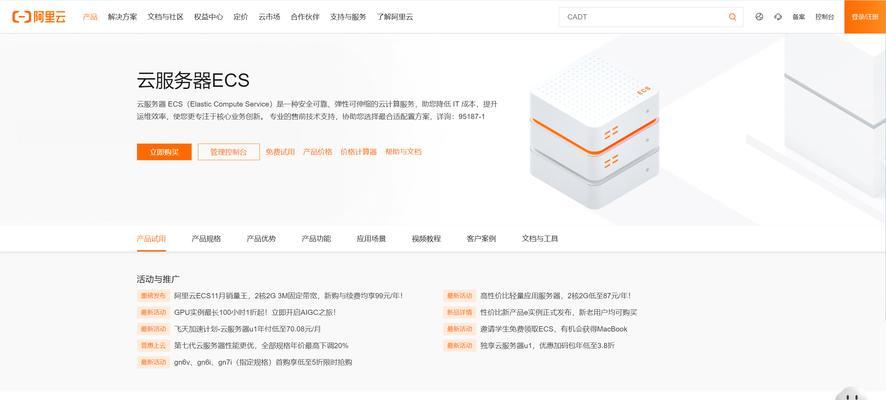The height and width of the screenshot is (400, 886).
Task: Open promo gn6v、gn6i、gn7i 首购5折
Action: pyautogui.click(x=263, y=362)
